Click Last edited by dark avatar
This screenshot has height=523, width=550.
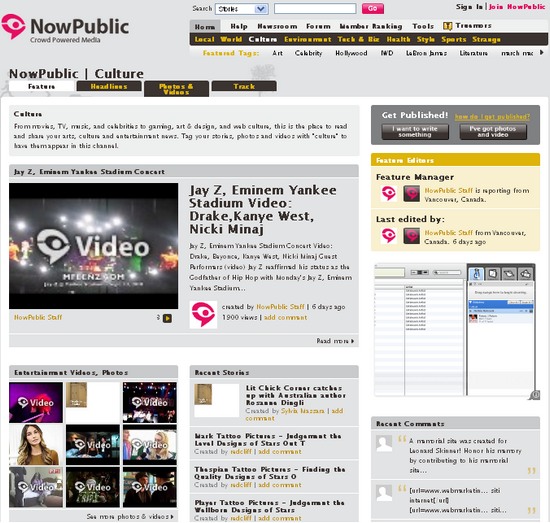tap(411, 235)
